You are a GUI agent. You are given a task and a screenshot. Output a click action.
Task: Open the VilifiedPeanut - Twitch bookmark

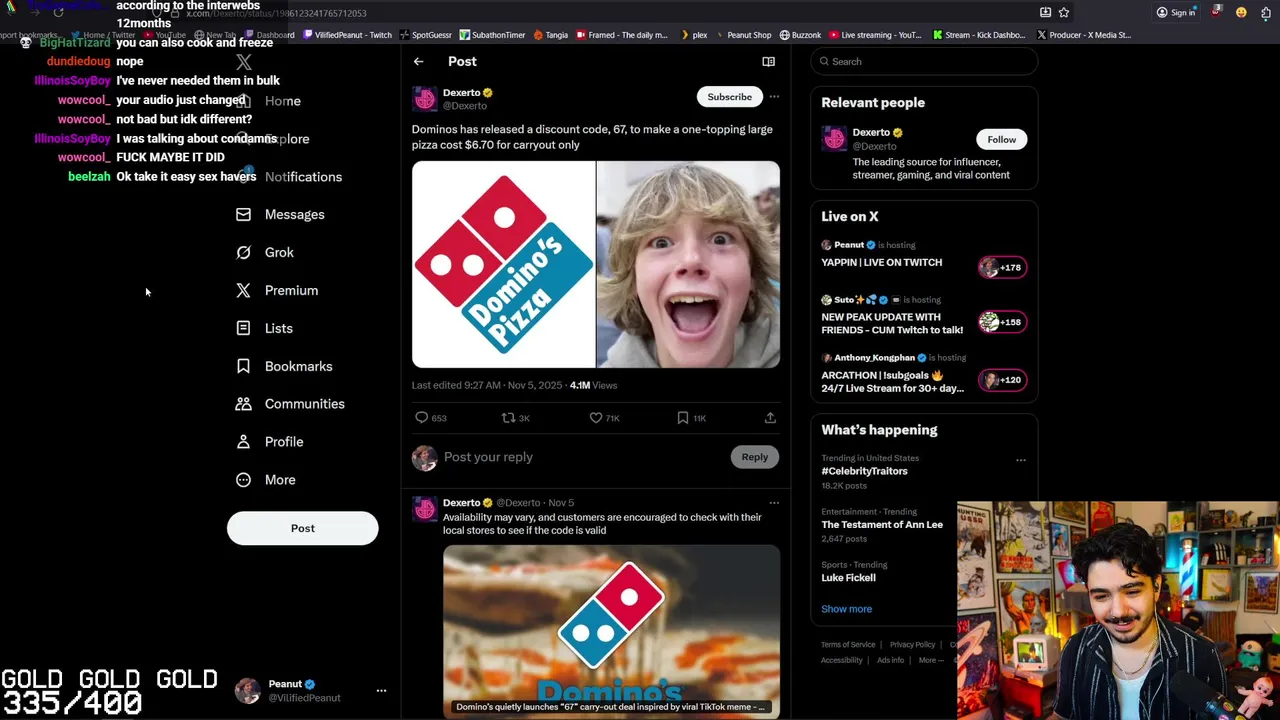[x=347, y=35]
